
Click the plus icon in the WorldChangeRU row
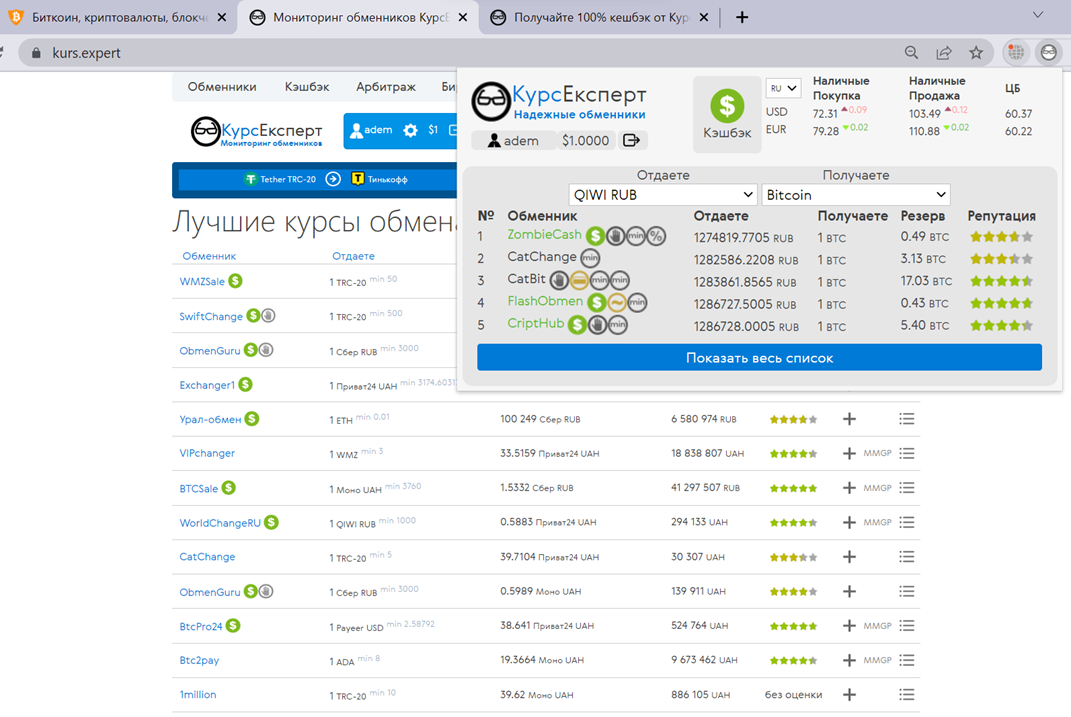(x=849, y=522)
